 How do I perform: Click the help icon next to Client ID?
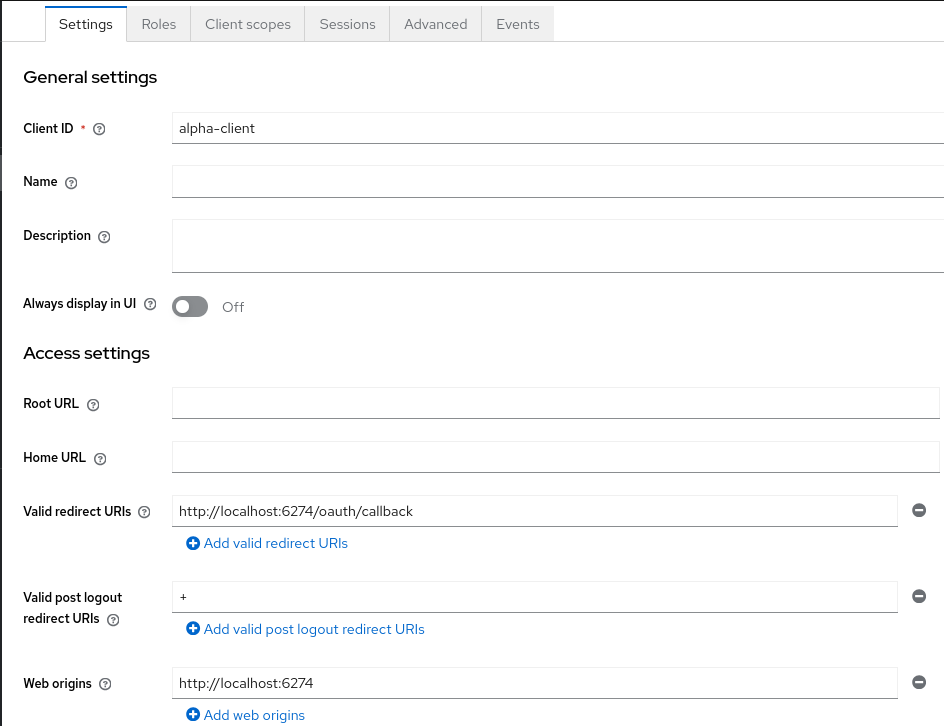pos(99,129)
